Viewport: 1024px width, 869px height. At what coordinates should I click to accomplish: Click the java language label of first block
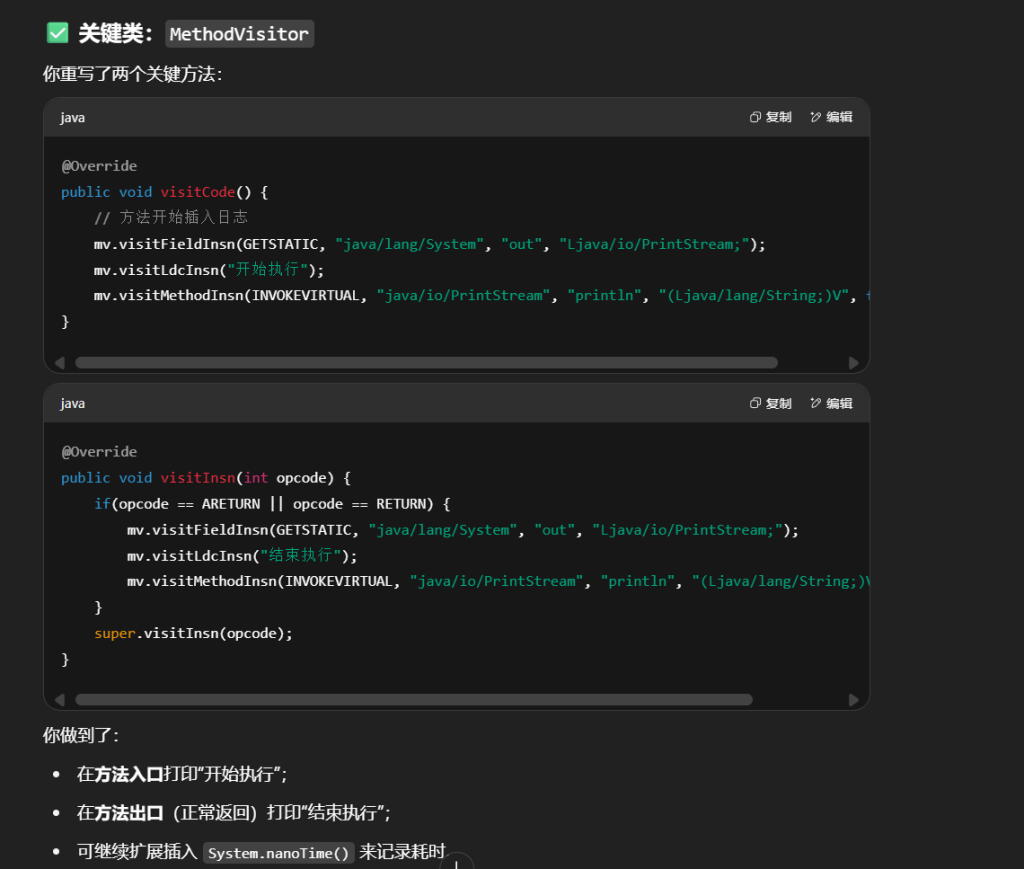click(72, 117)
